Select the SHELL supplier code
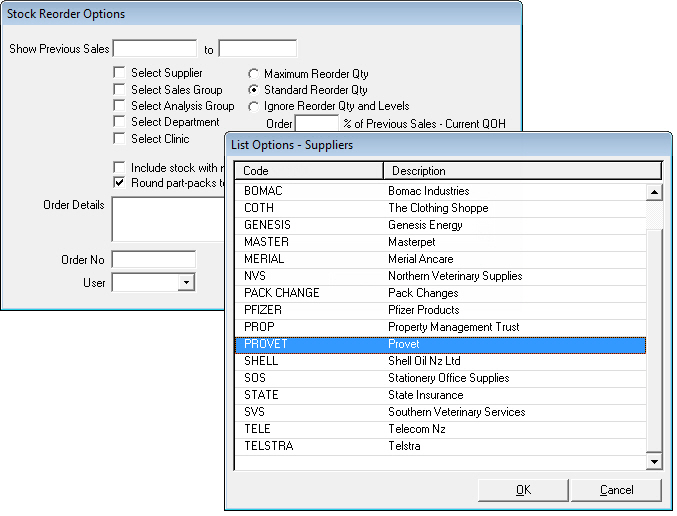The image size is (677, 516). coord(261,361)
